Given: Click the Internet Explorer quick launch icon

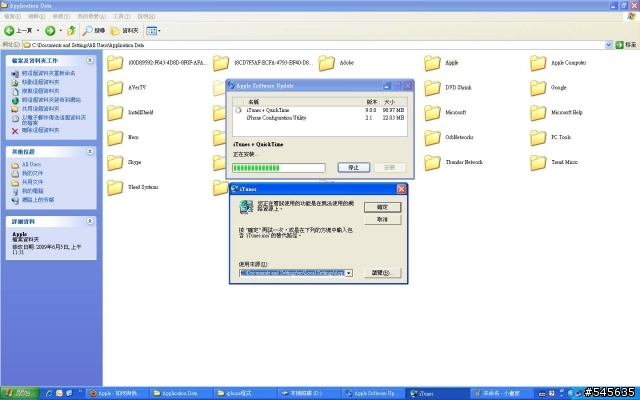Looking at the screenshot, I should (x=49, y=393).
